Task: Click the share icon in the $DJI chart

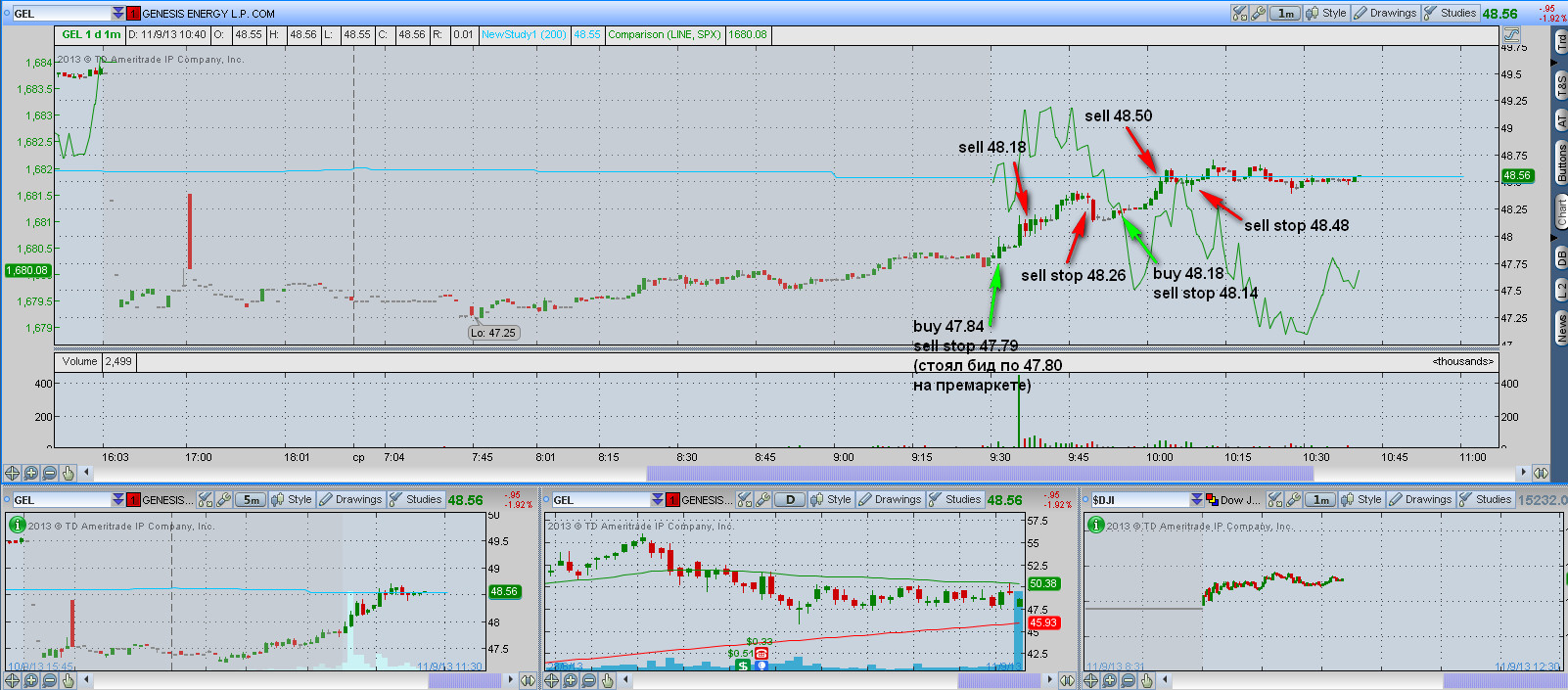Action: 1275,499
